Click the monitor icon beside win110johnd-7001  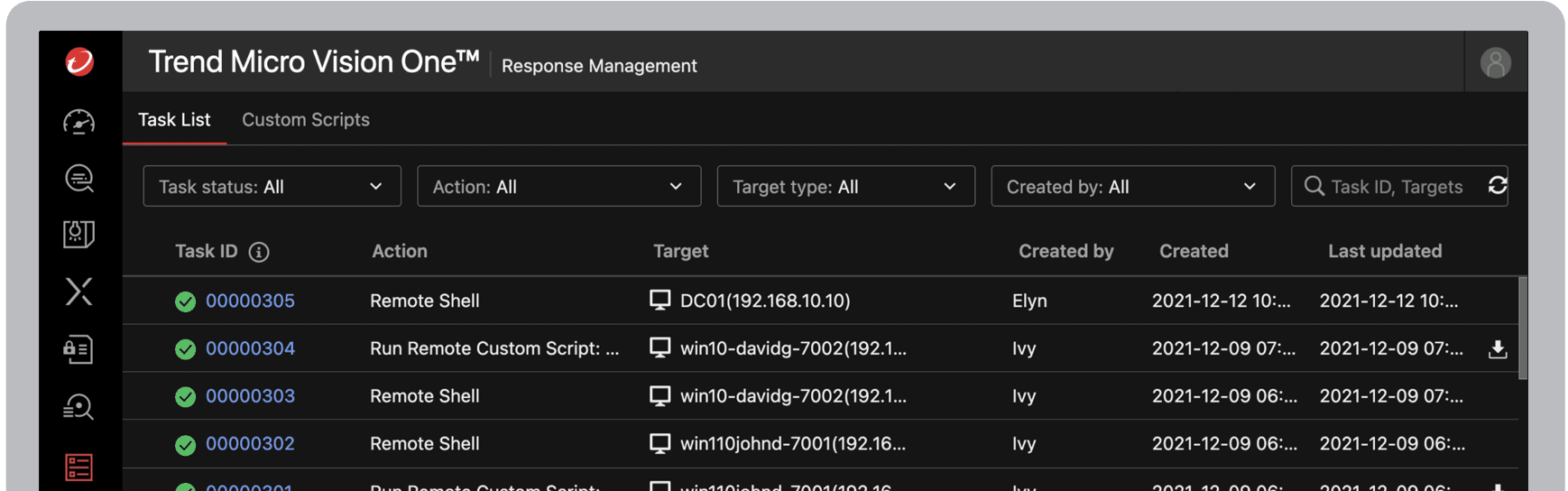coord(660,444)
